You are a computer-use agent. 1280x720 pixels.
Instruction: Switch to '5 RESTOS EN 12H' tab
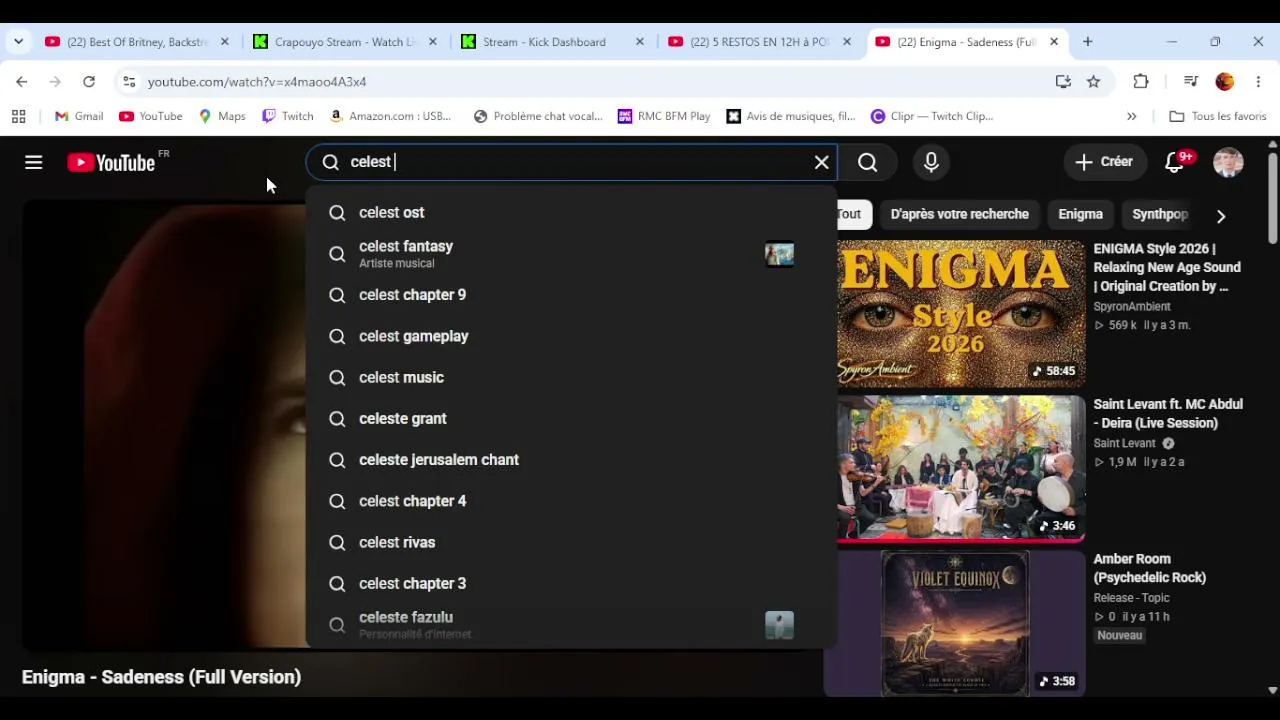[760, 42]
